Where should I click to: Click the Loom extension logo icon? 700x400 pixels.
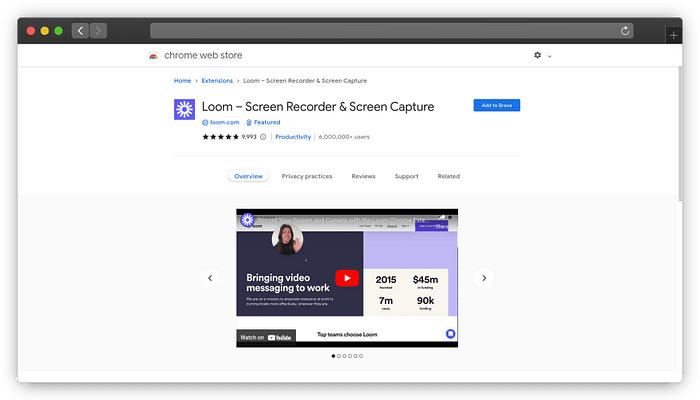[x=184, y=109]
